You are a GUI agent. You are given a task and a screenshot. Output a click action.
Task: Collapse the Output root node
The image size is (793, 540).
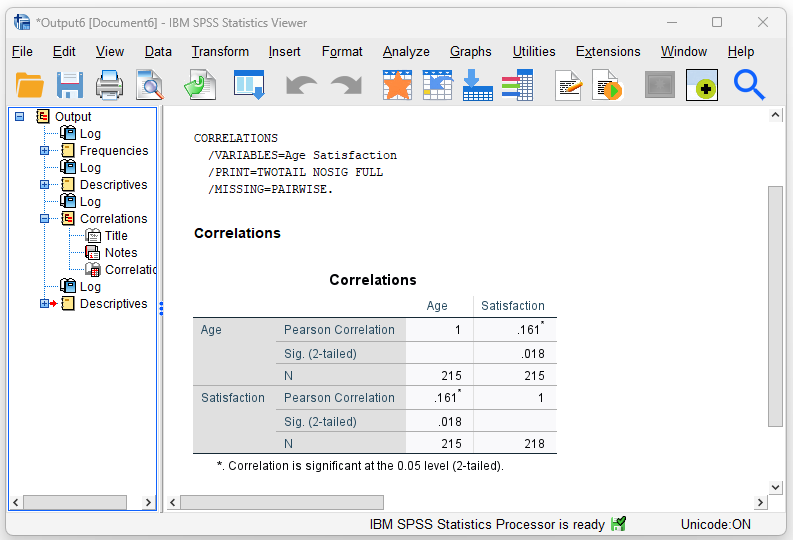(20, 116)
